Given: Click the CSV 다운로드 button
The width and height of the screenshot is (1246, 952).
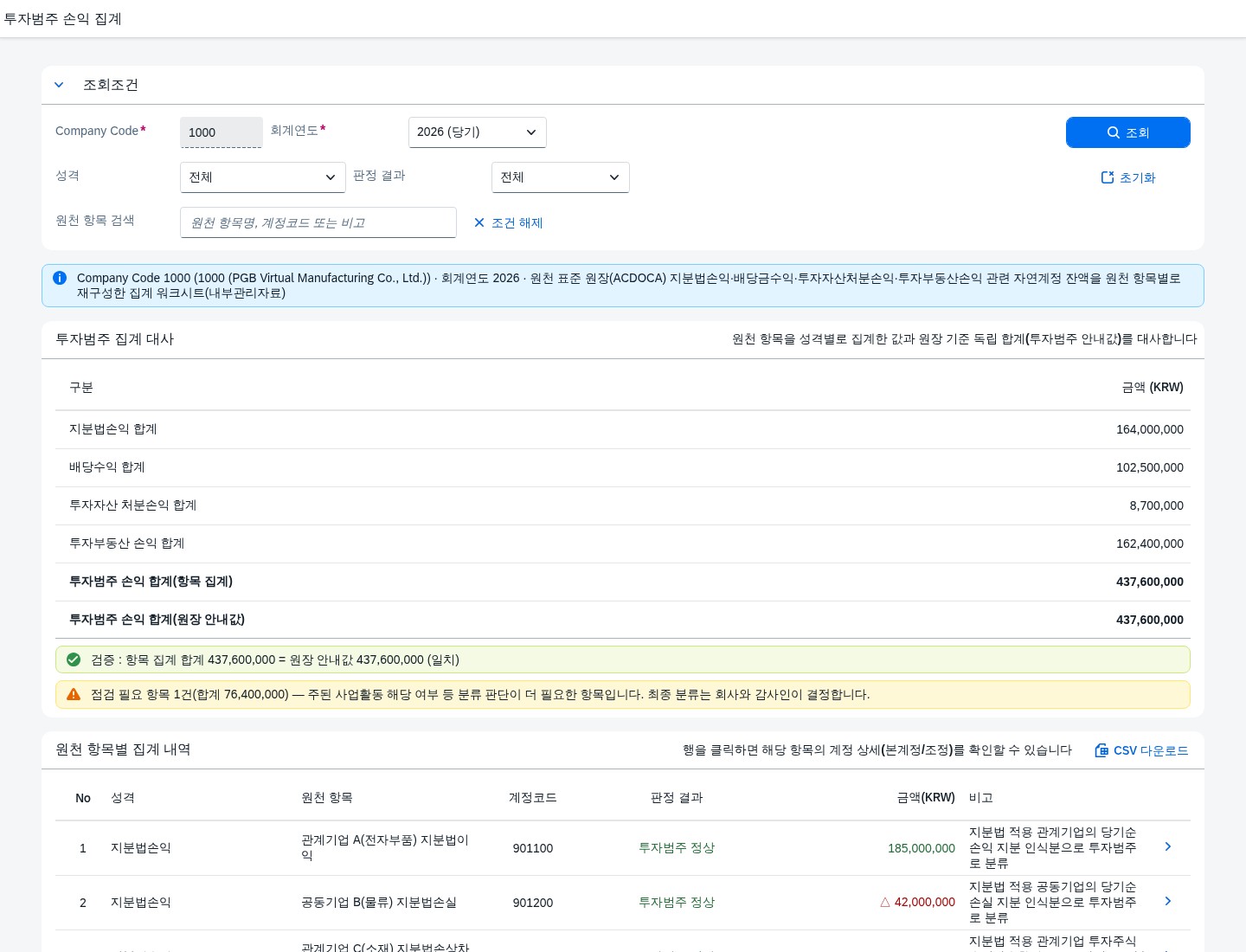Looking at the screenshot, I should [1141, 750].
